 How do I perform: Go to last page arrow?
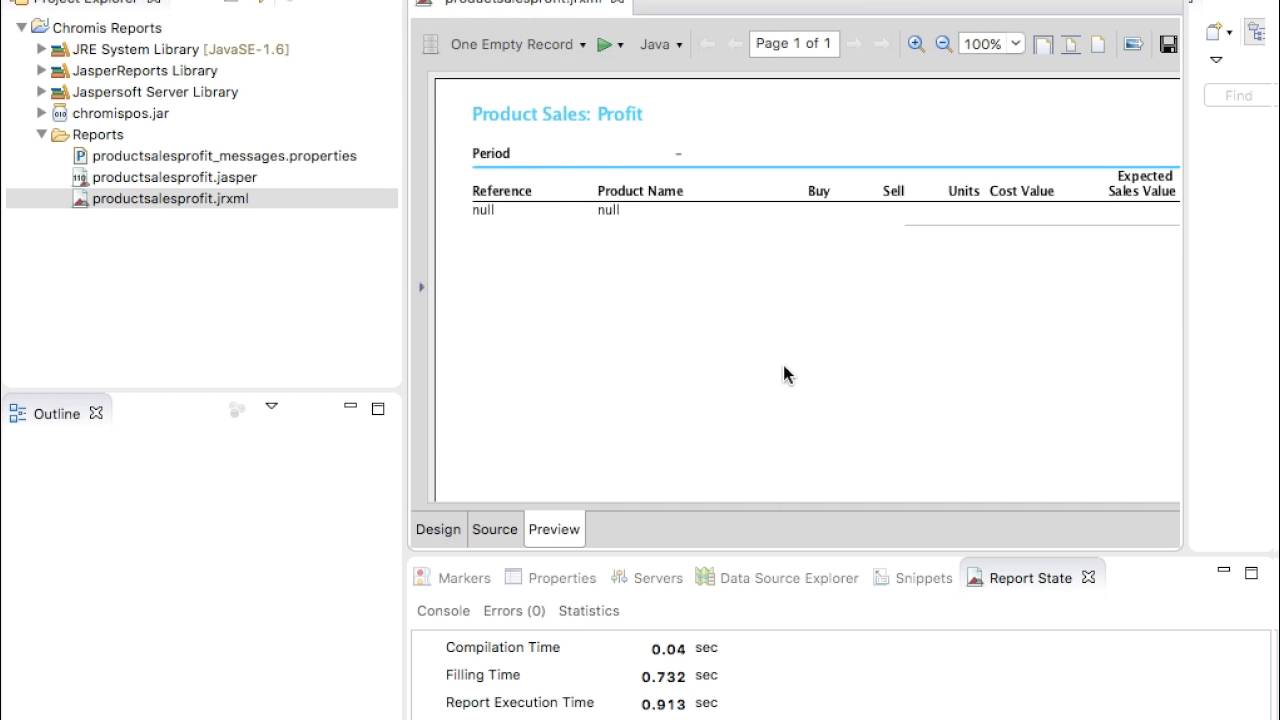point(881,44)
